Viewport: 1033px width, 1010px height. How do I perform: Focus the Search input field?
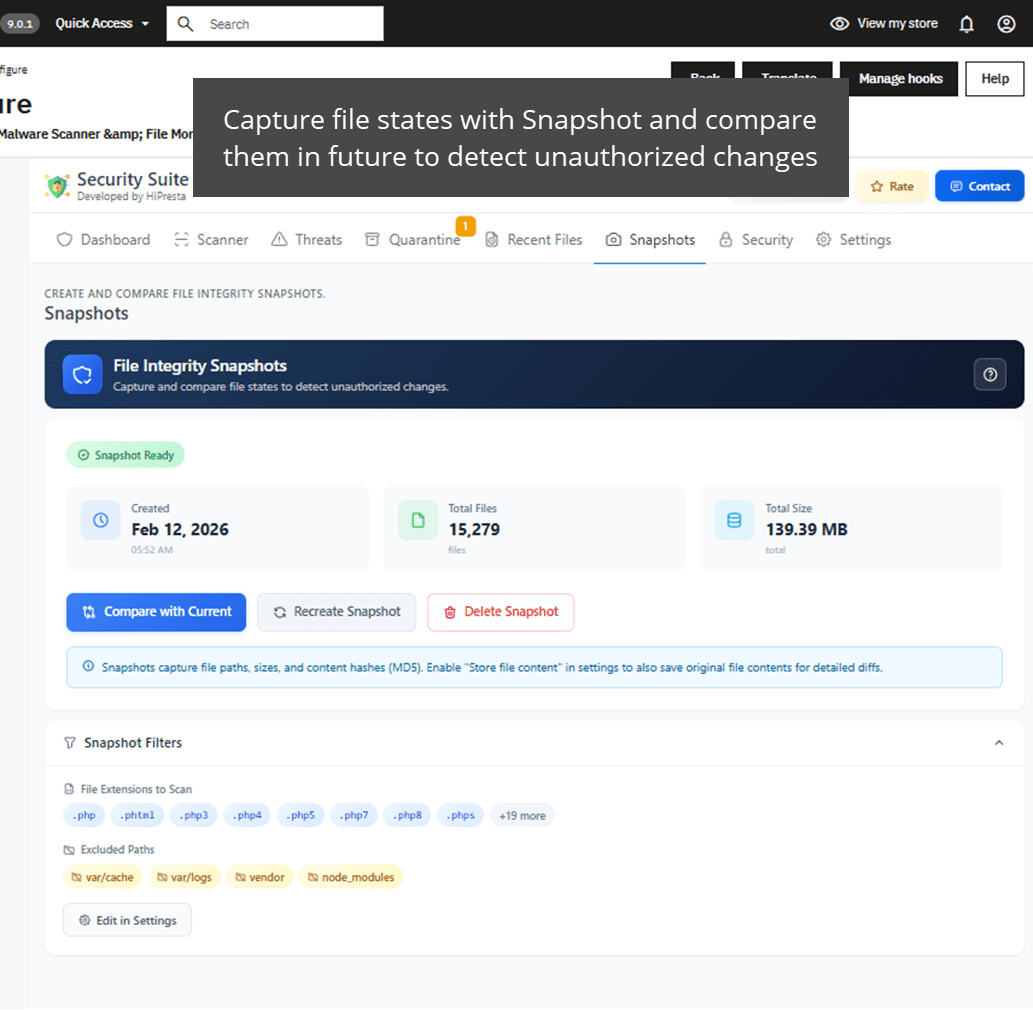tap(275, 24)
